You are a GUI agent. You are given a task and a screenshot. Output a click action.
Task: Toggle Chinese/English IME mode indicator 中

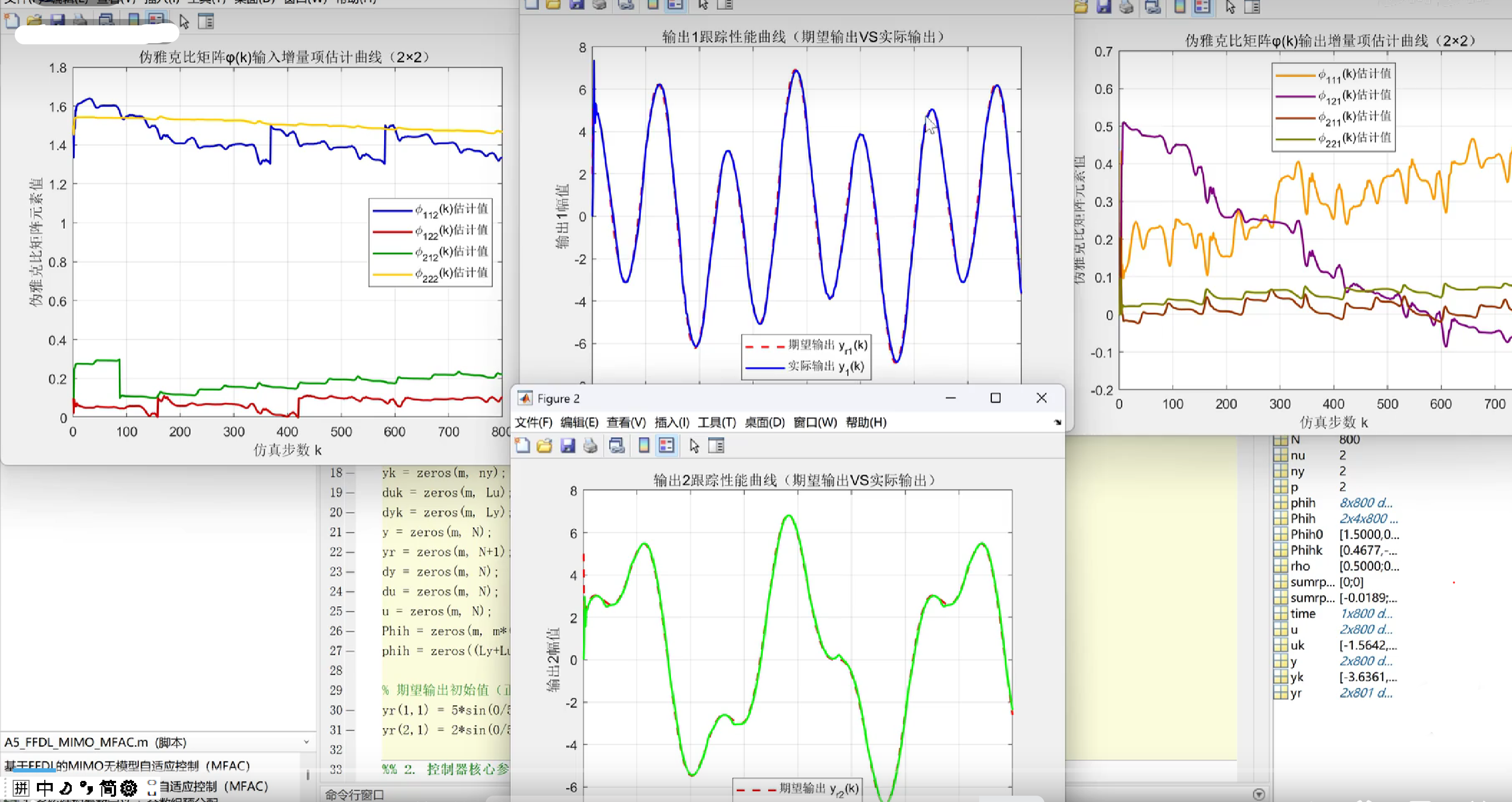click(x=45, y=788)
